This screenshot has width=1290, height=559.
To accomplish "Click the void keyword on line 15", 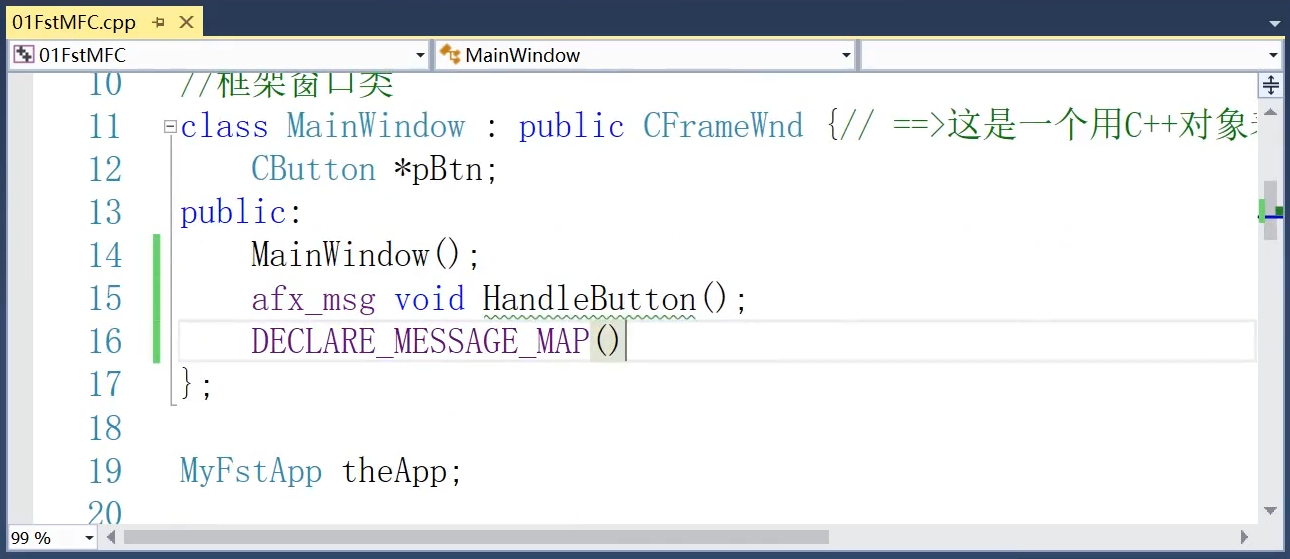I will pyautogui.click(x=429, y=298).
